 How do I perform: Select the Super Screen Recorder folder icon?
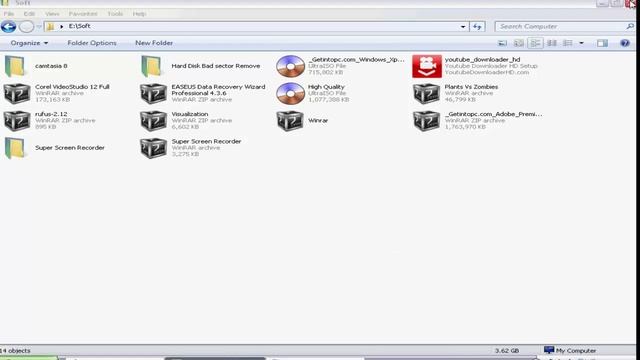(x=15, y=148)
